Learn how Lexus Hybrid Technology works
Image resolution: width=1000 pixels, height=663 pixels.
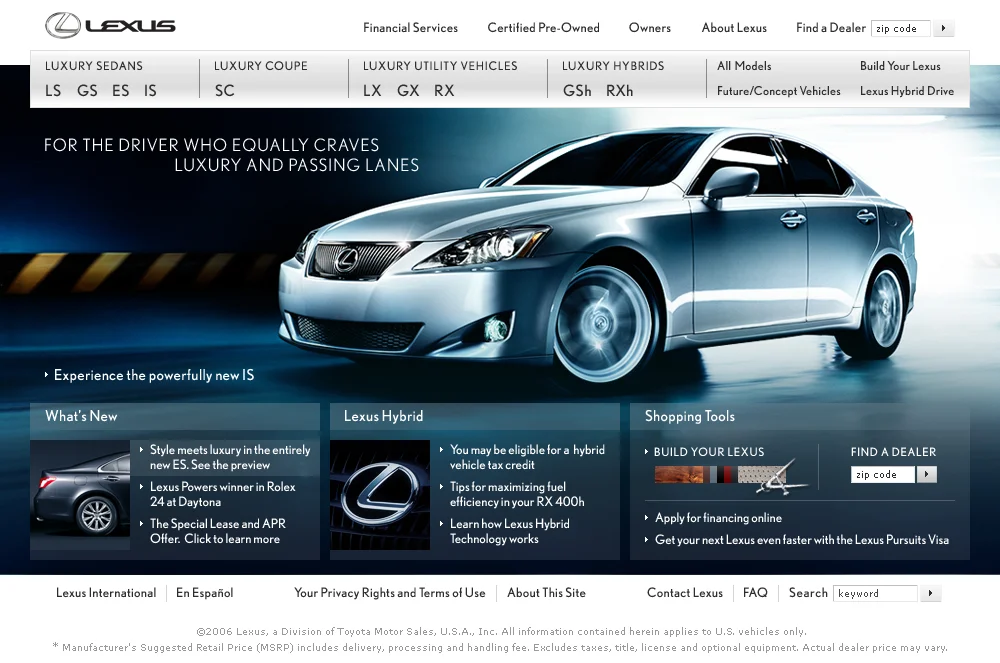[x=510, y=531]
